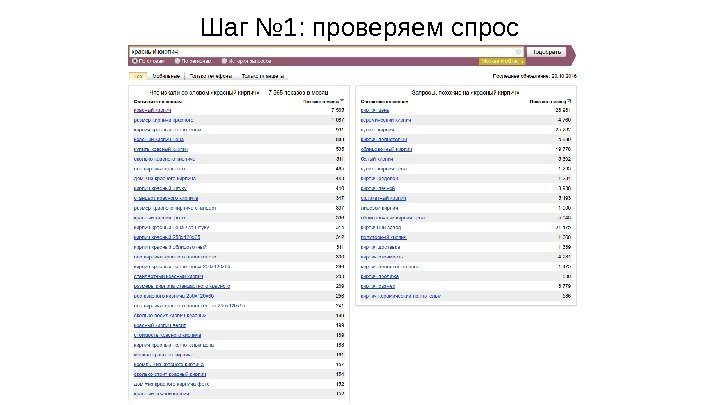Open similar-query link showing 19 770 impressions

point(385,148)
